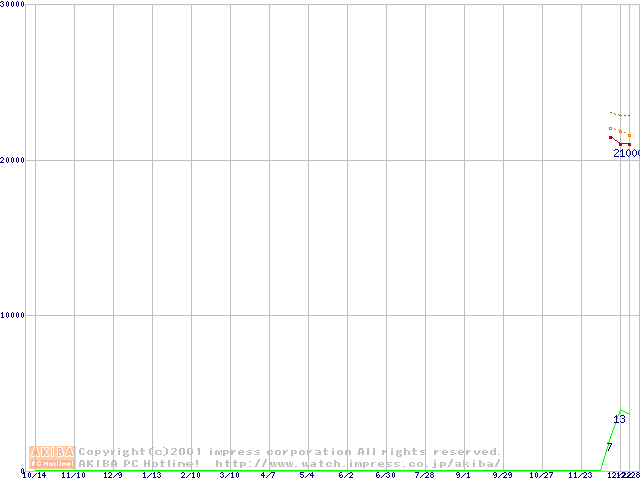640x480 pixels.
Task: Click the first red square data marker
Action: click(x=610, y=137)
